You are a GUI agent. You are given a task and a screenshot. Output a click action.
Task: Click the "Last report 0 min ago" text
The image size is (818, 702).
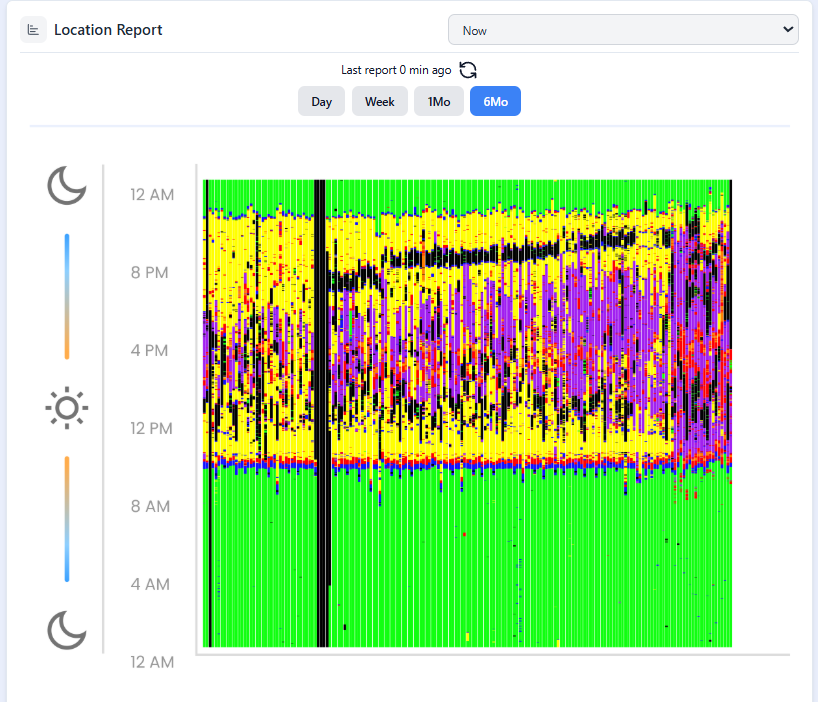point(397,70)
